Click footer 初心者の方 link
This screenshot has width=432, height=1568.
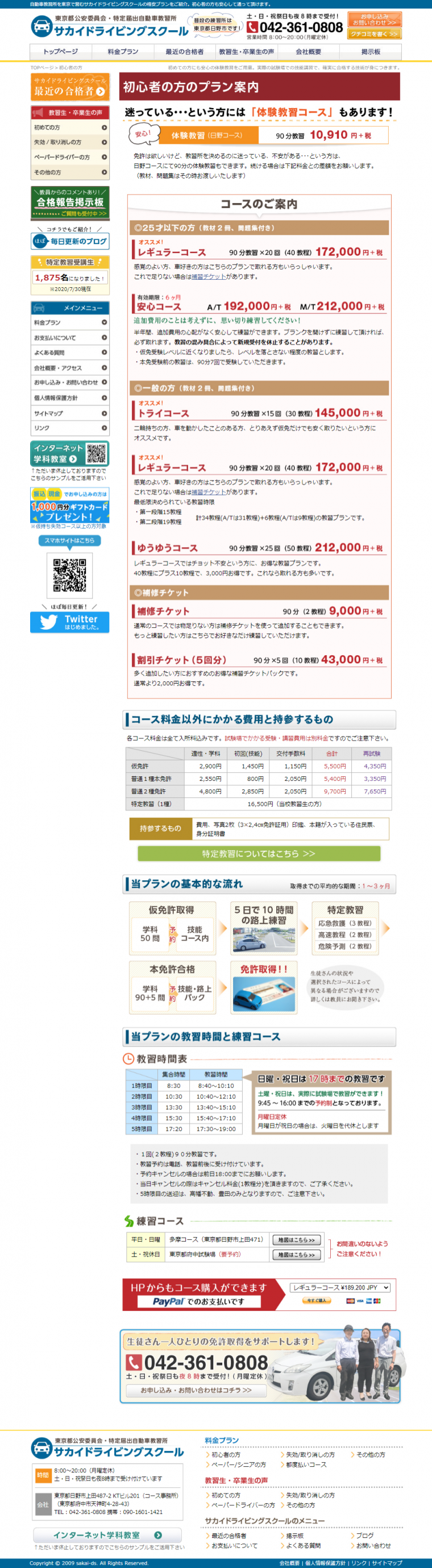pos(226,1455)
